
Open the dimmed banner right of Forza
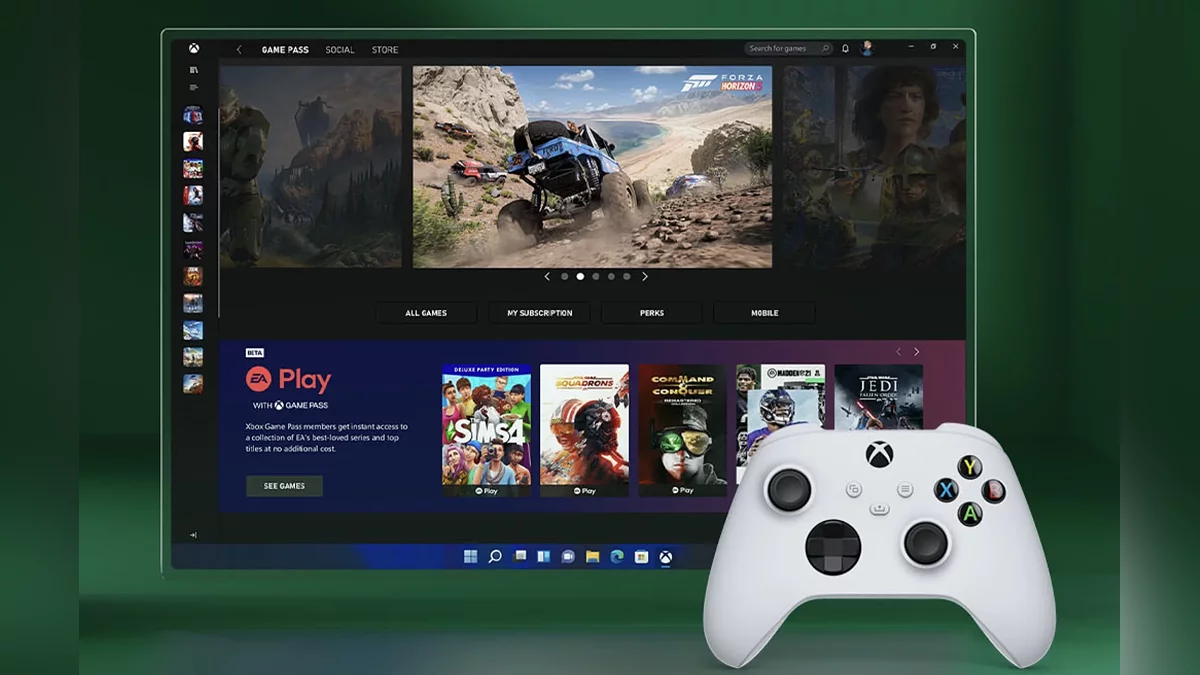874,167
